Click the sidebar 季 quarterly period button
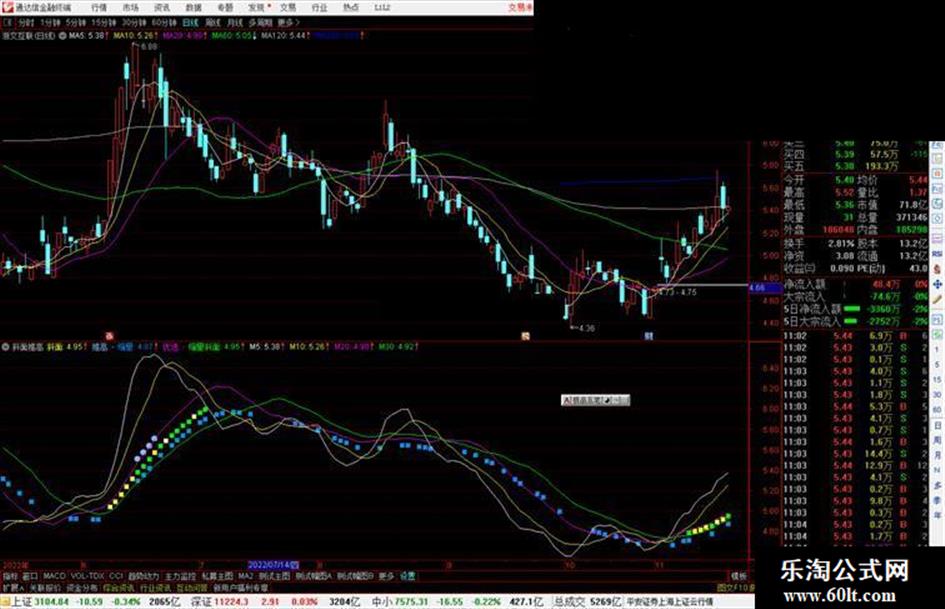Viewport: 945px width, 609px height. (937, 500)
